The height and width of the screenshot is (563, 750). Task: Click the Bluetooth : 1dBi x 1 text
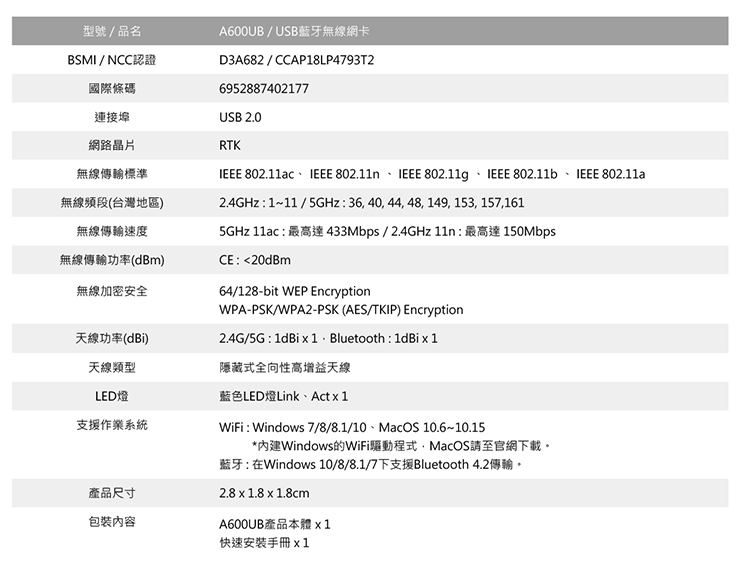[x=384, y=339]
